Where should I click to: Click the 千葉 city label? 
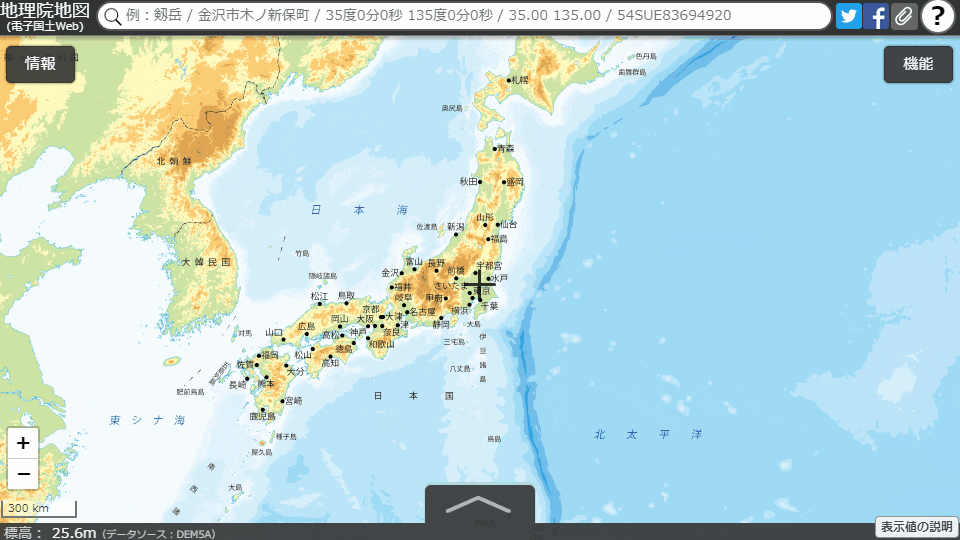click(490, 306)
